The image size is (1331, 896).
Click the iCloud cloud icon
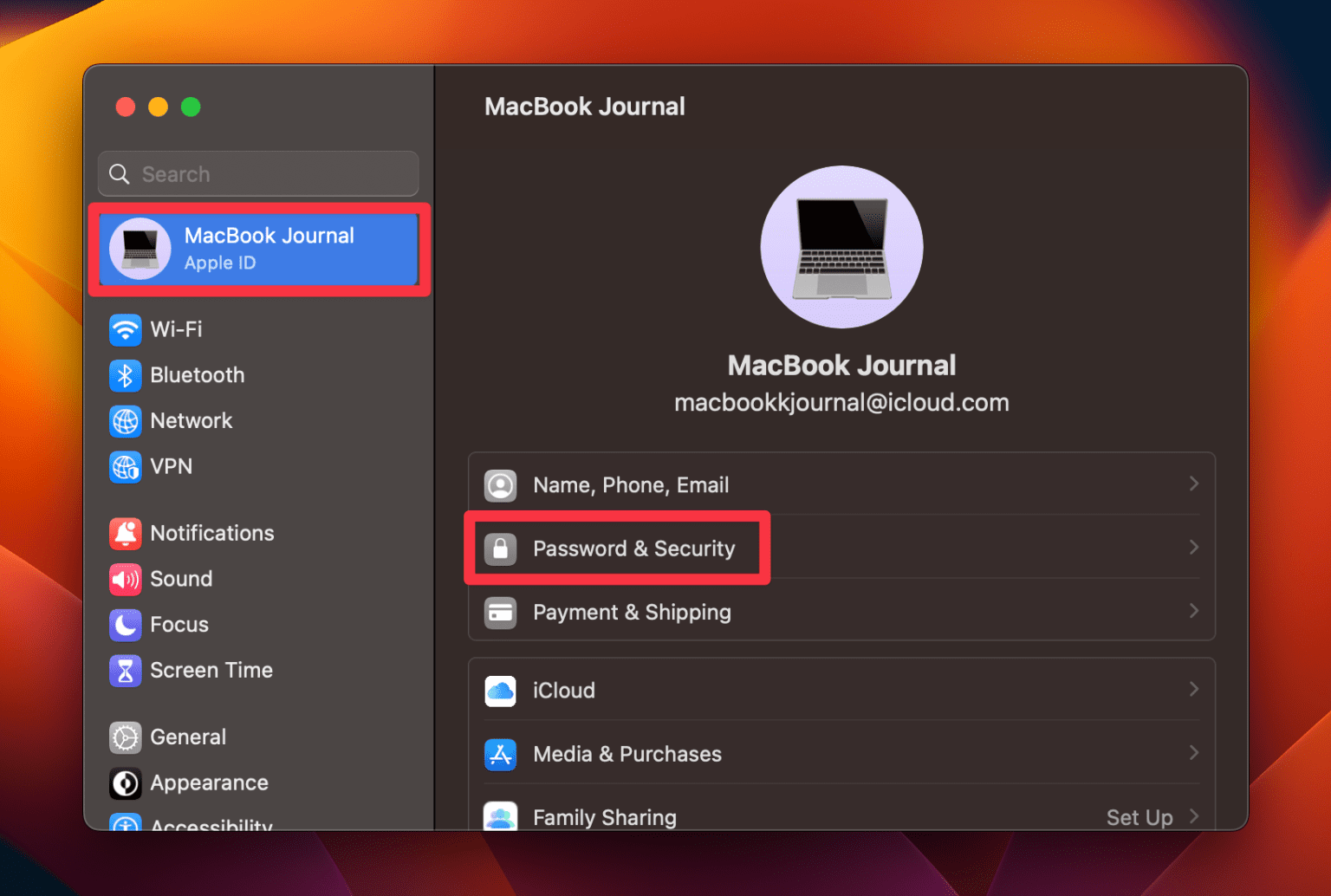pyautogui.click(x=501, y=690)
